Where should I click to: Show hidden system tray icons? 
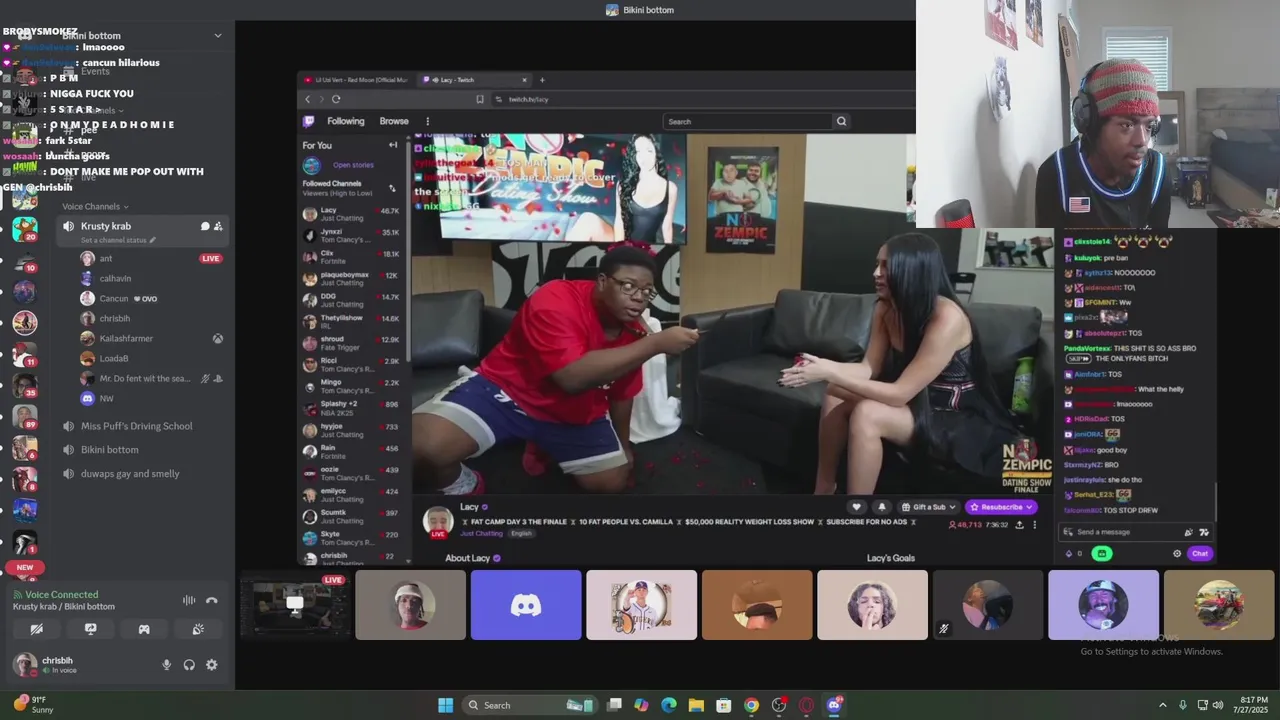click(1162, 705)
